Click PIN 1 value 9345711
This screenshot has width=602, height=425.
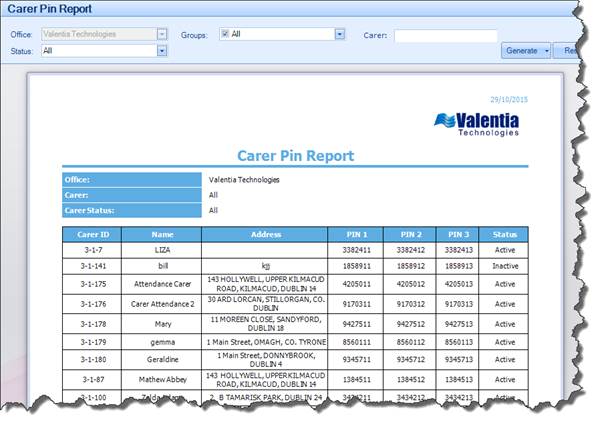(x=356, y=360)
